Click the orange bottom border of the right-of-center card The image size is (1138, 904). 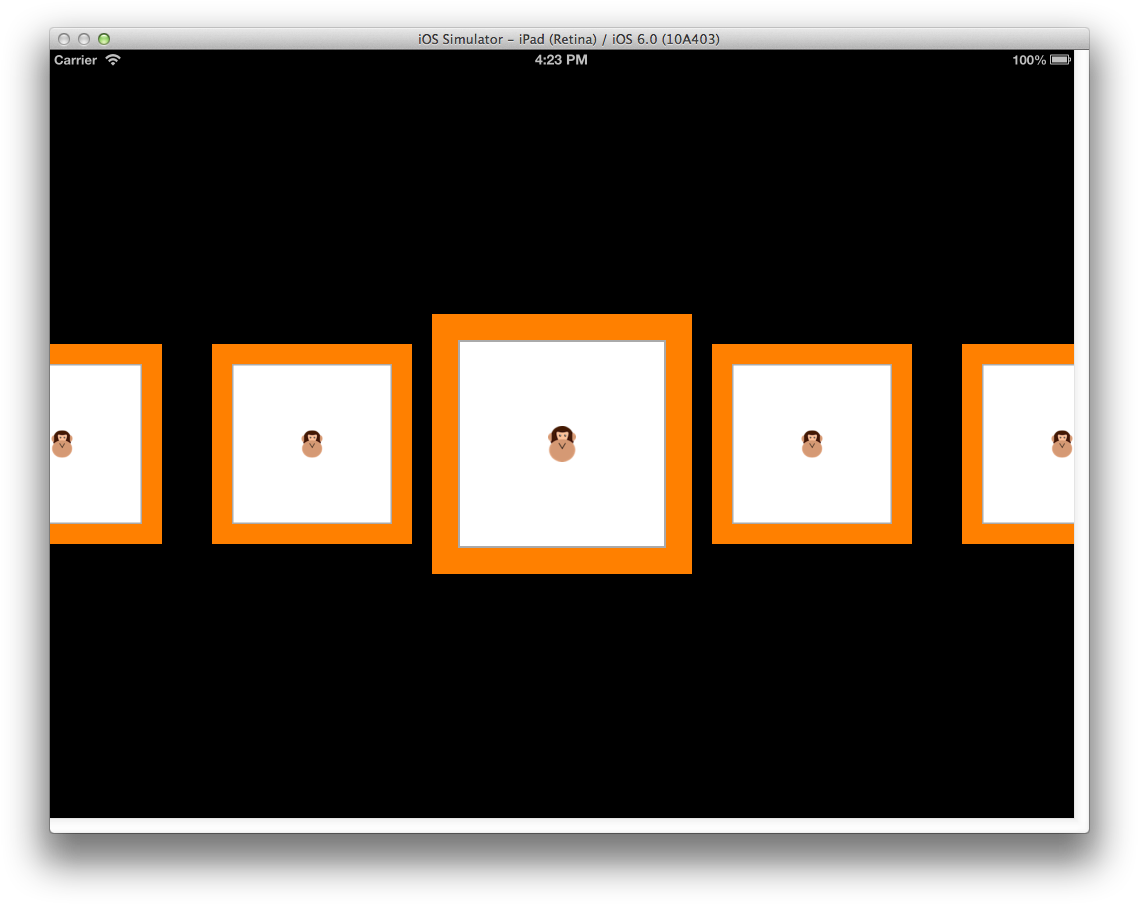pyautogui.click(x=812, y=534)
